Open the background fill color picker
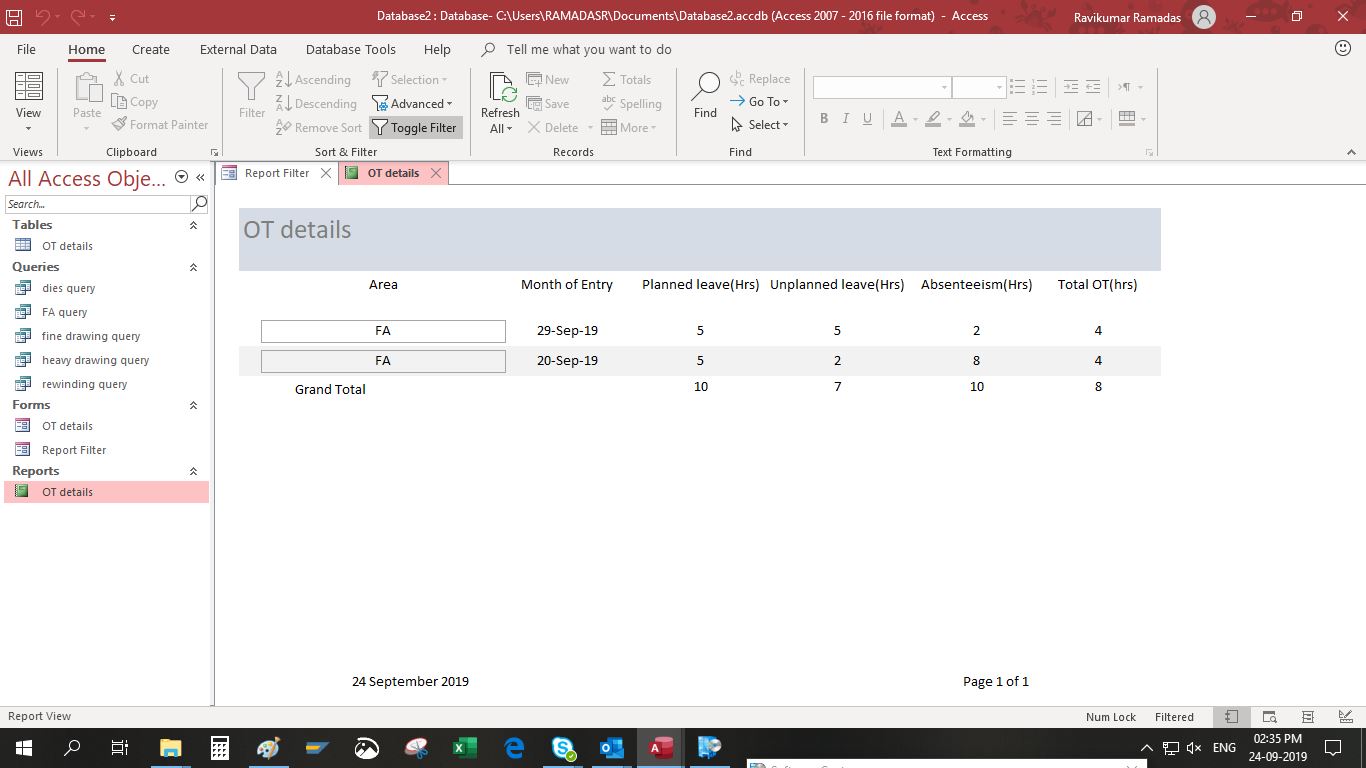Screen dimensions: 1366x768 (967, 119)
